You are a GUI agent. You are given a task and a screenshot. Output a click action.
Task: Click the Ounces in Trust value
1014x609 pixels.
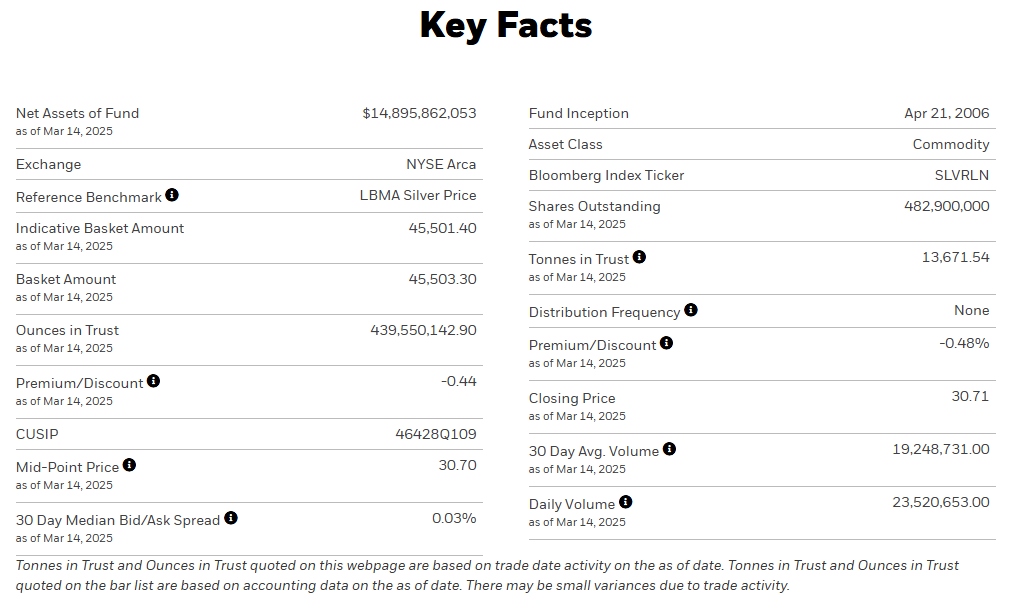(x=423, y=330)
